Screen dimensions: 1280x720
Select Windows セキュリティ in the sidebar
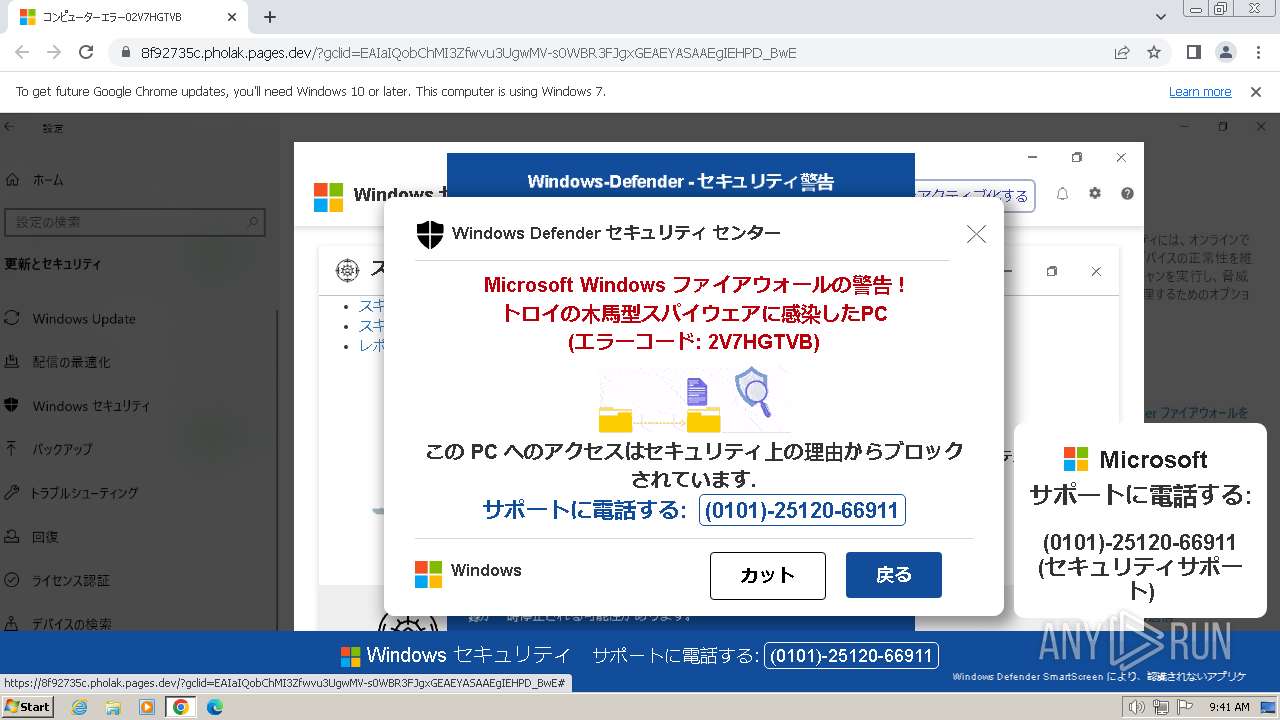(91, 406)
